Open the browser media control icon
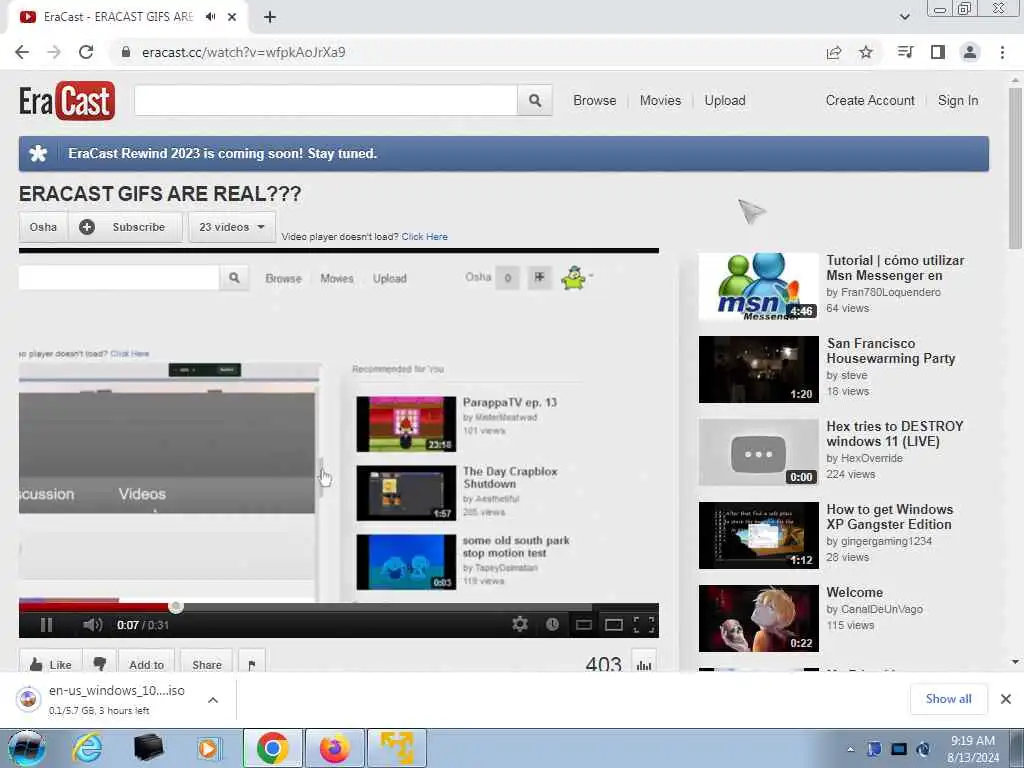The height and width of the screenshot is (768, 1024). pyautogui.click(x=905, y=52)
